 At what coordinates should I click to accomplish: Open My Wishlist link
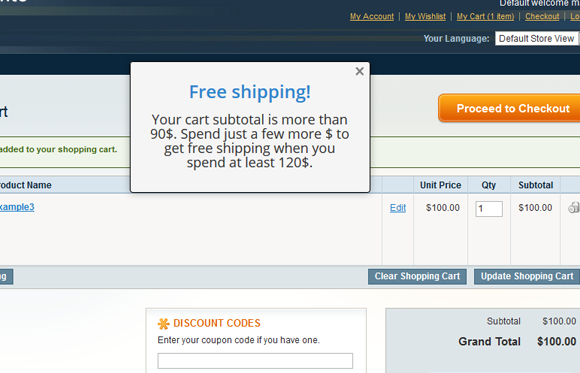[425, 17]
